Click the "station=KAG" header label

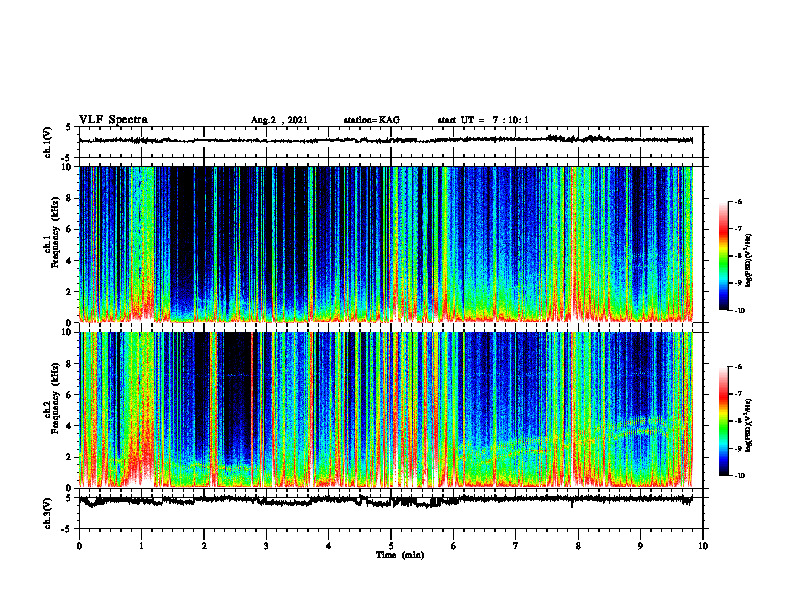click(x=371, y=120)
